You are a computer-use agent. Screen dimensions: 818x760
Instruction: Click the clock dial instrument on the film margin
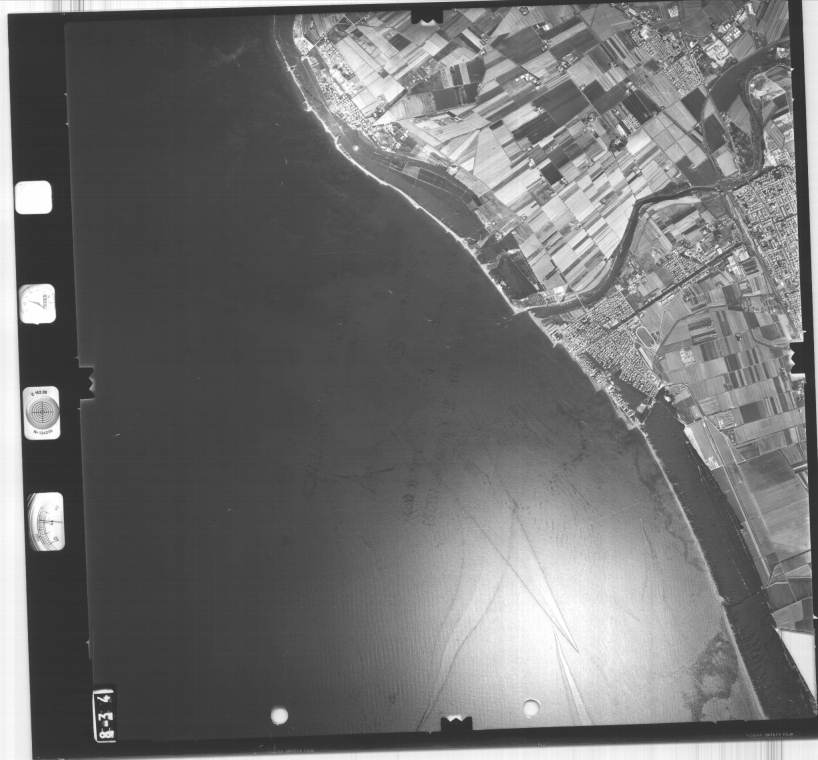pyautogui.click(x=37, y=303)
